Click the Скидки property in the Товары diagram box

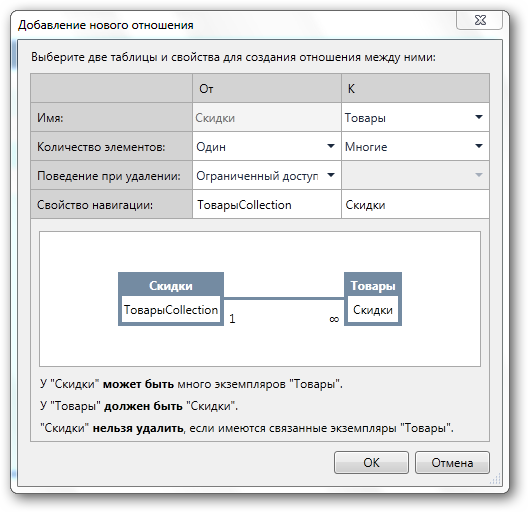[373, 310]
